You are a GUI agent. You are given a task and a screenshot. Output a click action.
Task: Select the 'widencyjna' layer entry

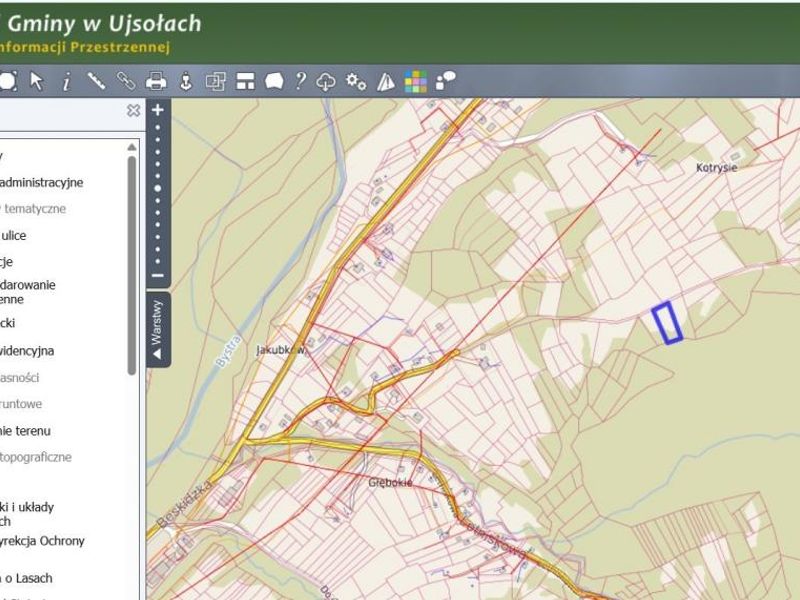point(27,351)
